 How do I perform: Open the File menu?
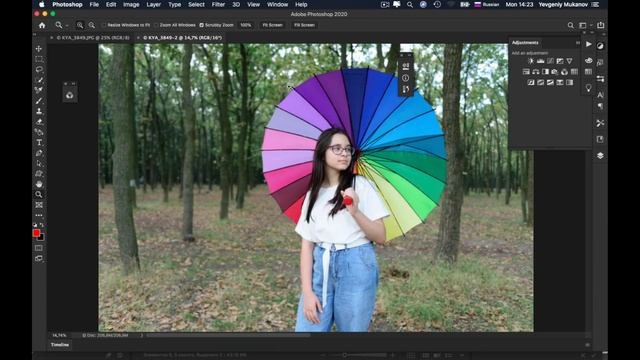(x=94, y=4)
